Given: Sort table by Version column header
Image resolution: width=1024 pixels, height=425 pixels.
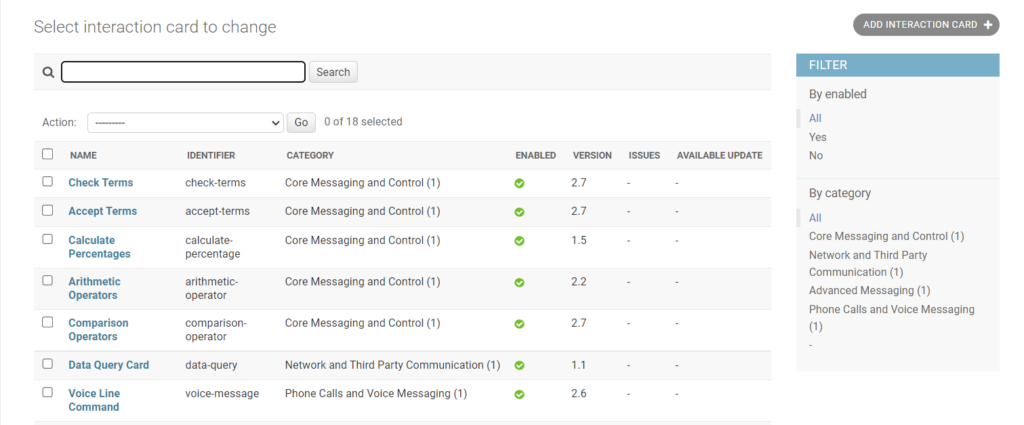Looking at the screenshot, I should [x=592, y=155].
